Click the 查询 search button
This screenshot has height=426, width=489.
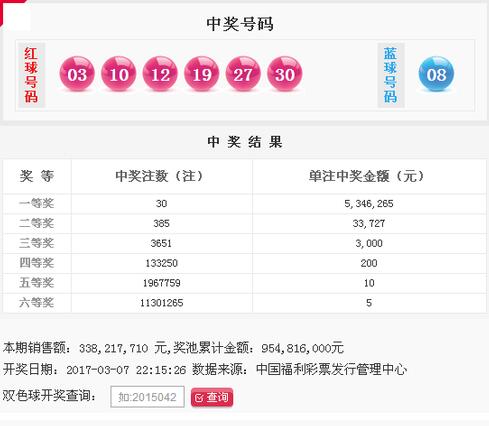pyautogui.click(x=212, y=397)
